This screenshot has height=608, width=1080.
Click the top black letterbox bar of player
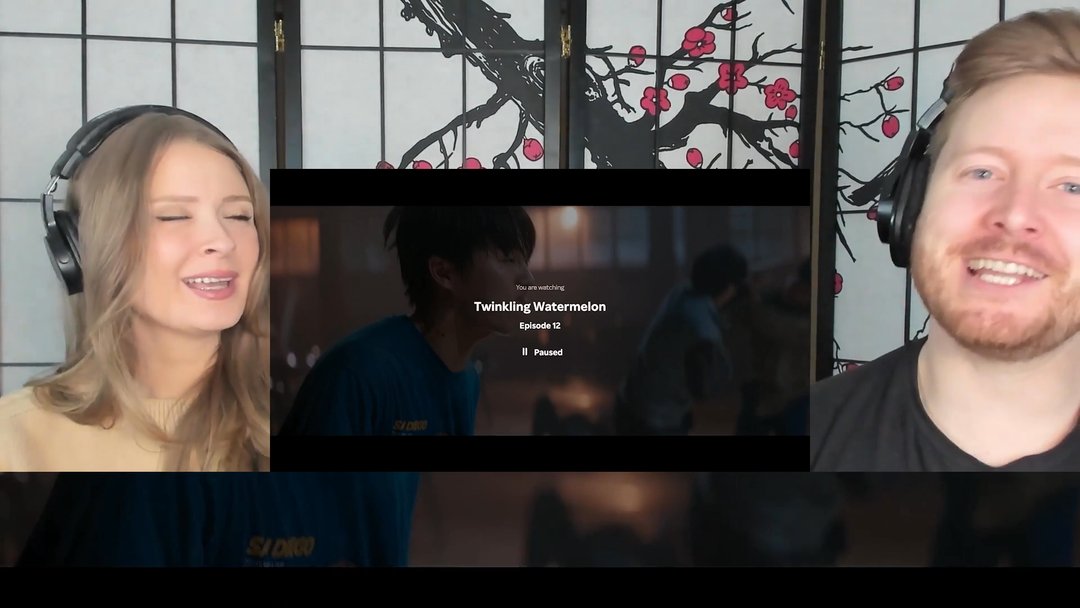(x=539, y=187)
